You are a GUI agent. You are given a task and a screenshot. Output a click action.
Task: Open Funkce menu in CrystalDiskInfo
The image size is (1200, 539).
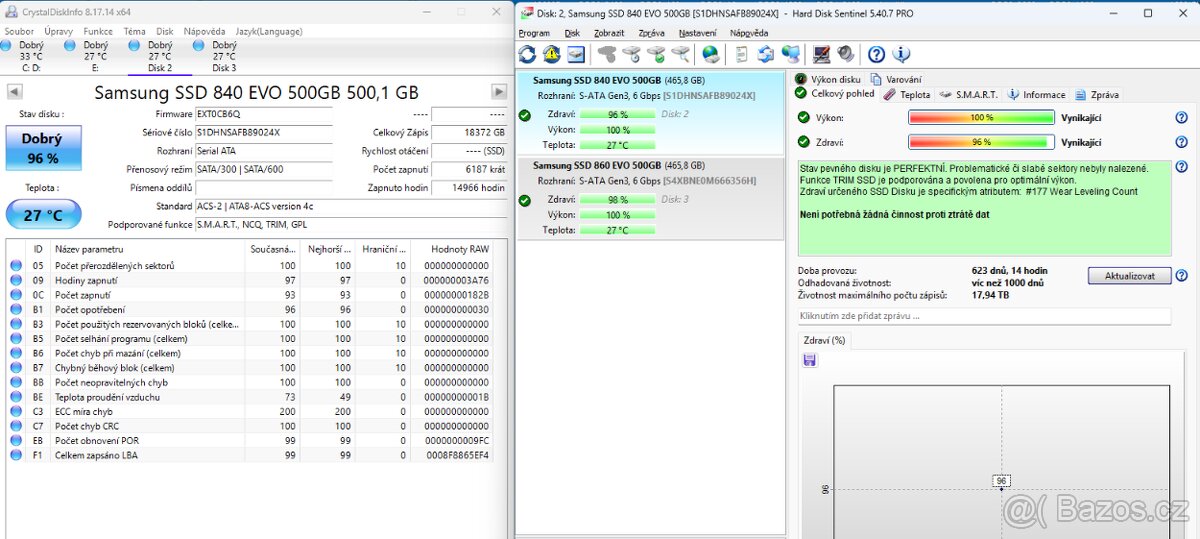(98, 31)
